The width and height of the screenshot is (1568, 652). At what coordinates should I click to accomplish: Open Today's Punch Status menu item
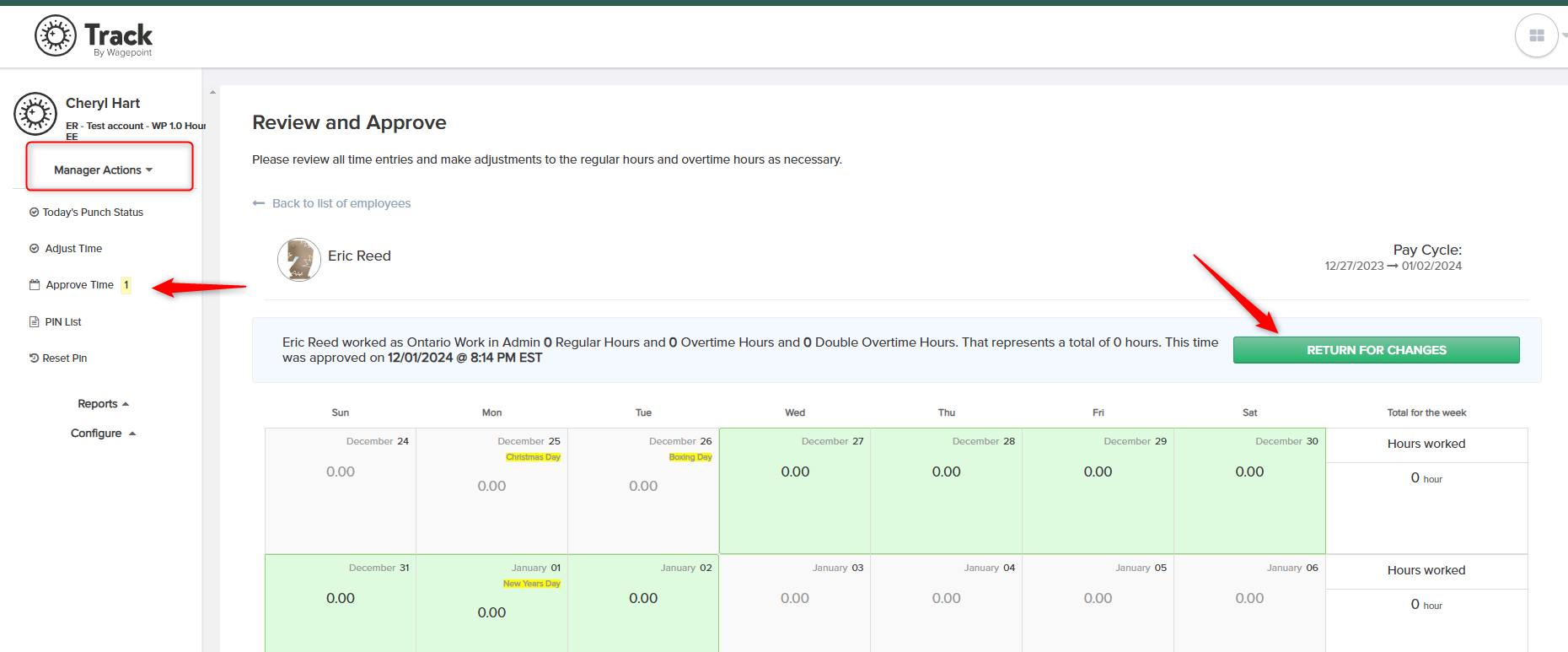tap(93, 213)
